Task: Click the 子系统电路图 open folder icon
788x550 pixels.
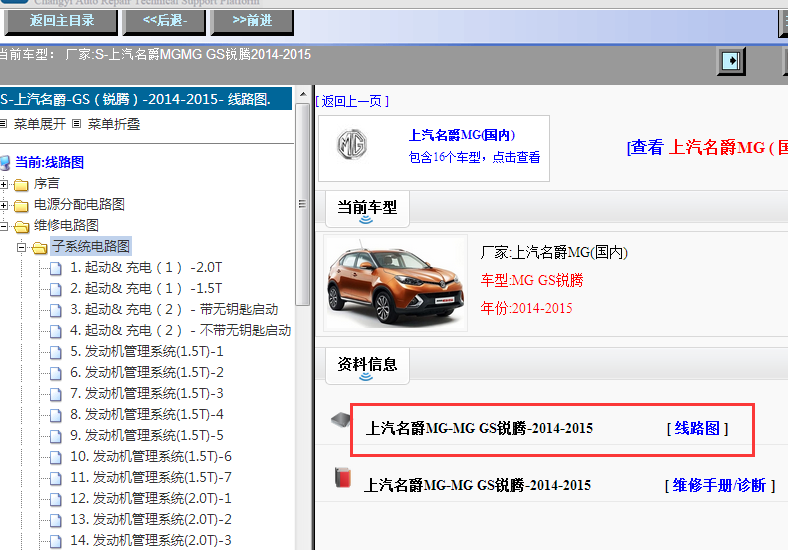Action: [x=40, y=247]
